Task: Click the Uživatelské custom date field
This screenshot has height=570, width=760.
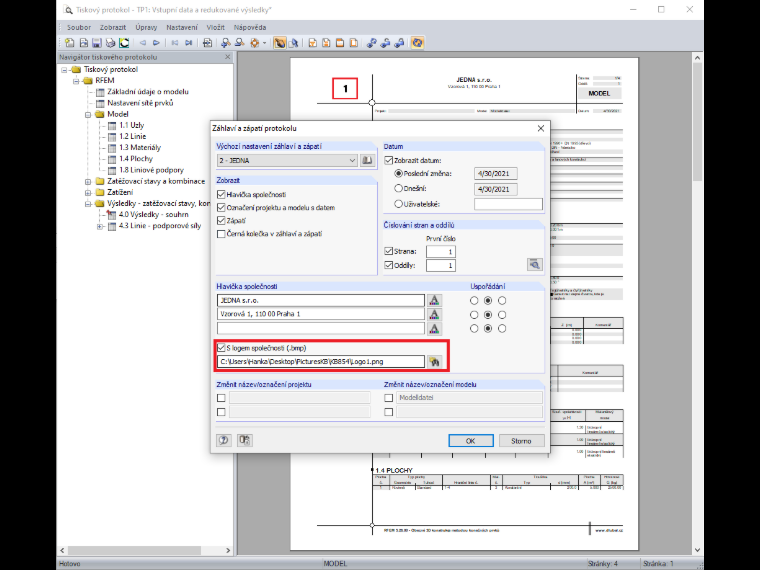Action: point(508,204)
